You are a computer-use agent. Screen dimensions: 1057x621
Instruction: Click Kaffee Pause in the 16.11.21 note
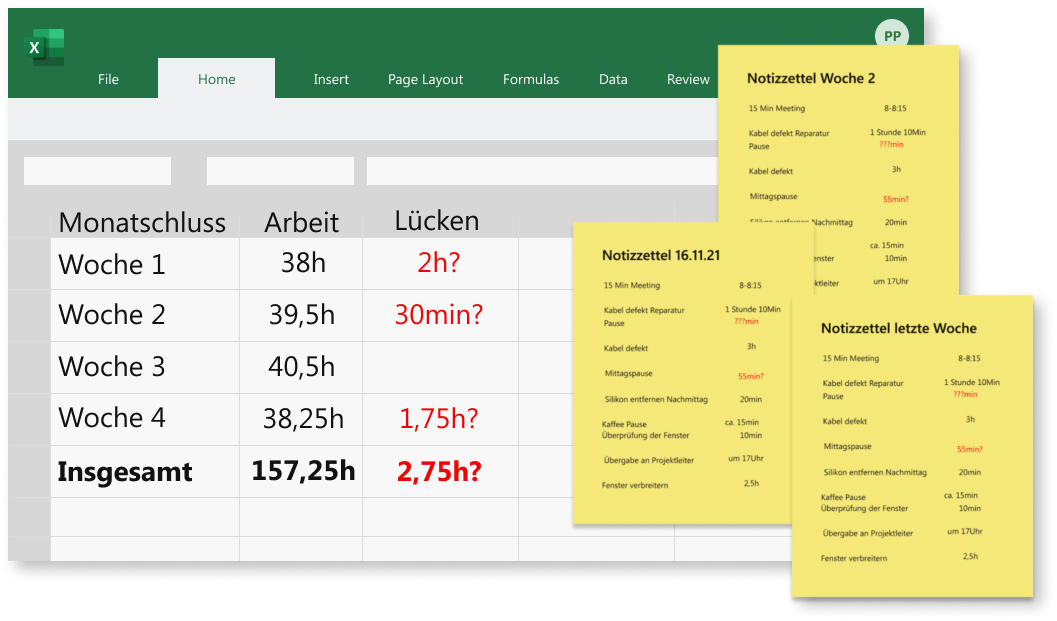click(624, 425)
